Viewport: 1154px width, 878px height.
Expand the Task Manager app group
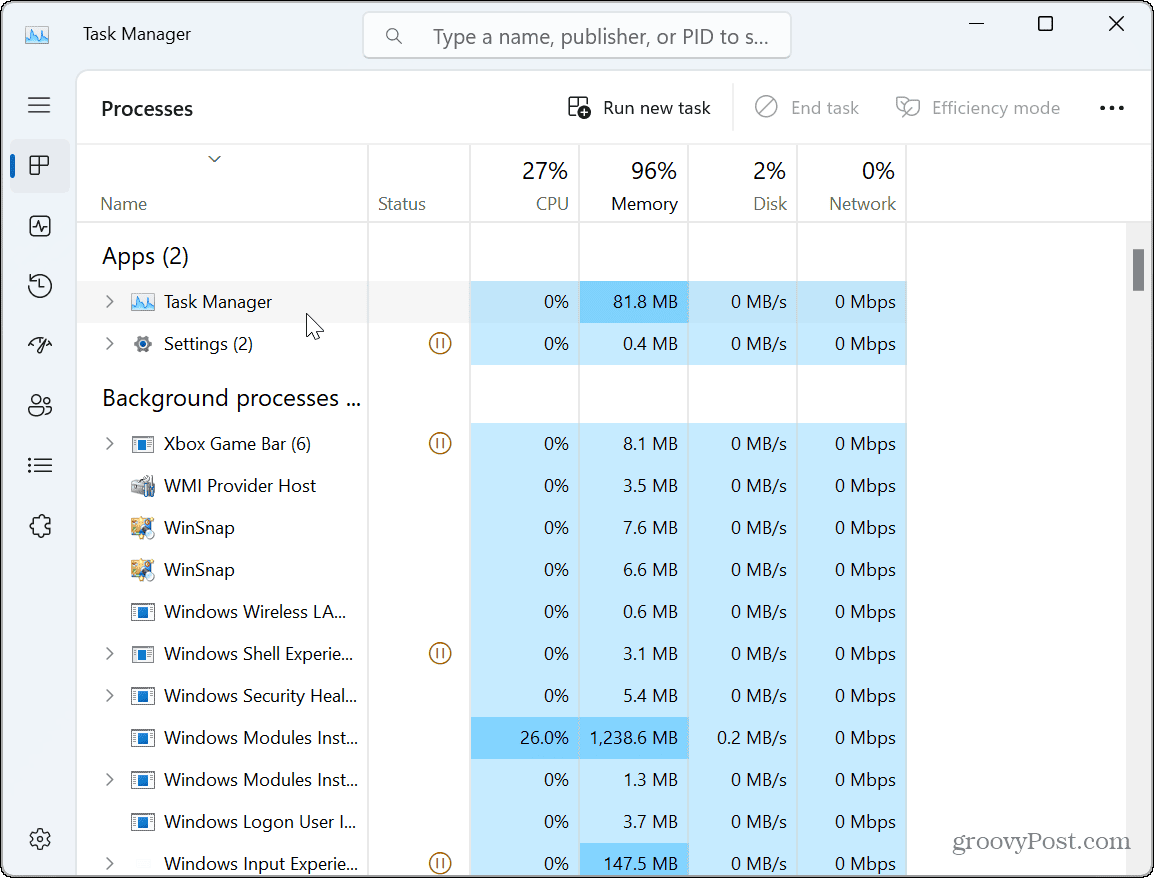[x=110, y=302]
